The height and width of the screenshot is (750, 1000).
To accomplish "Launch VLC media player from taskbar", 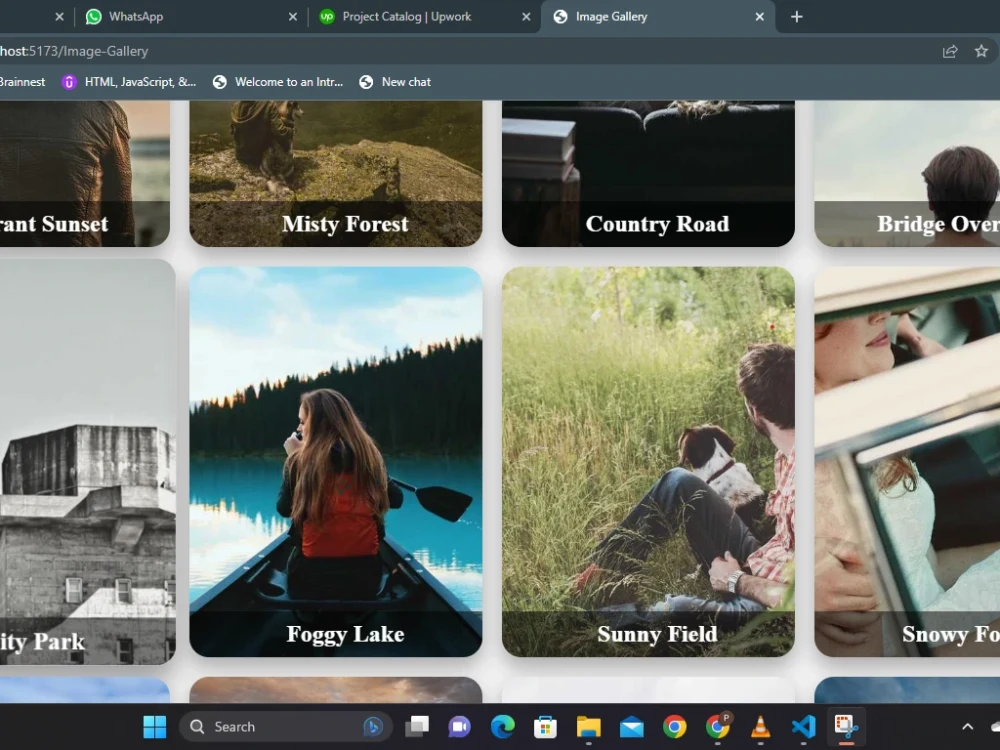I will coord(760,726).
